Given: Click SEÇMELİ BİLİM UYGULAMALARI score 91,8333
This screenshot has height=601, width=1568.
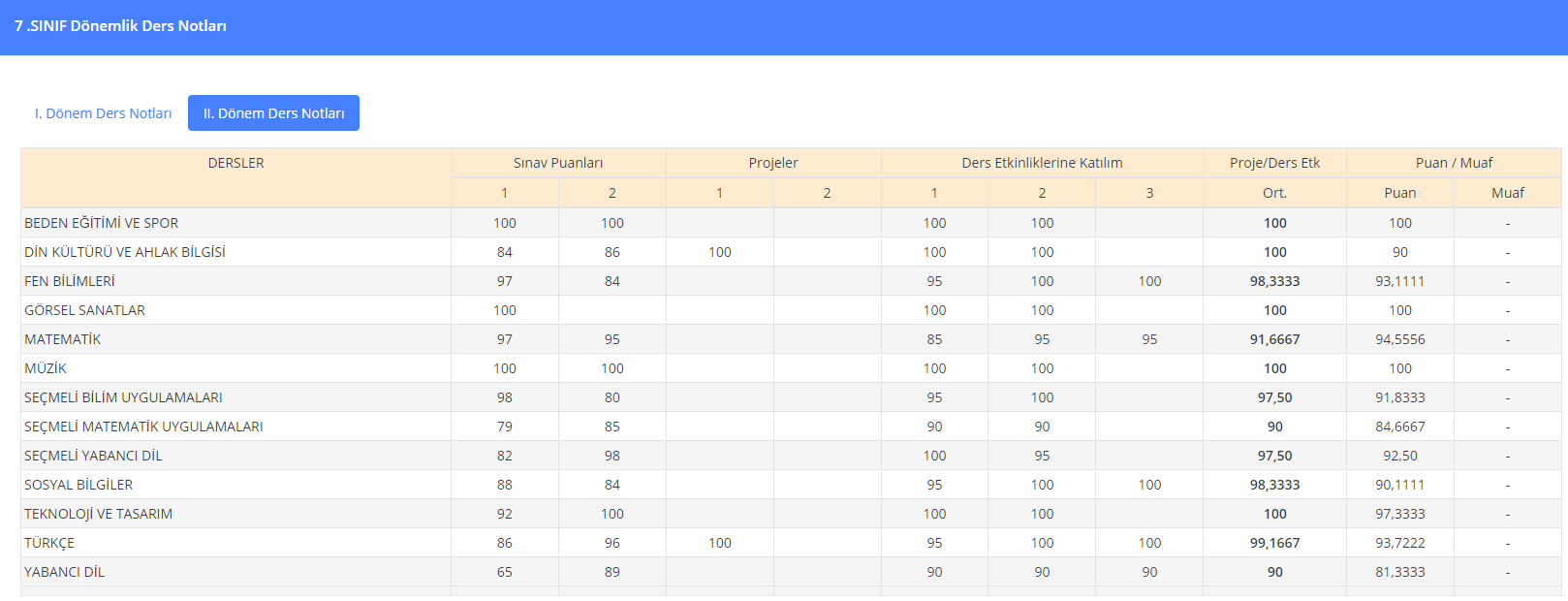Looking at the screenshot, I should pyautogui.click(x=1400, y=397).
